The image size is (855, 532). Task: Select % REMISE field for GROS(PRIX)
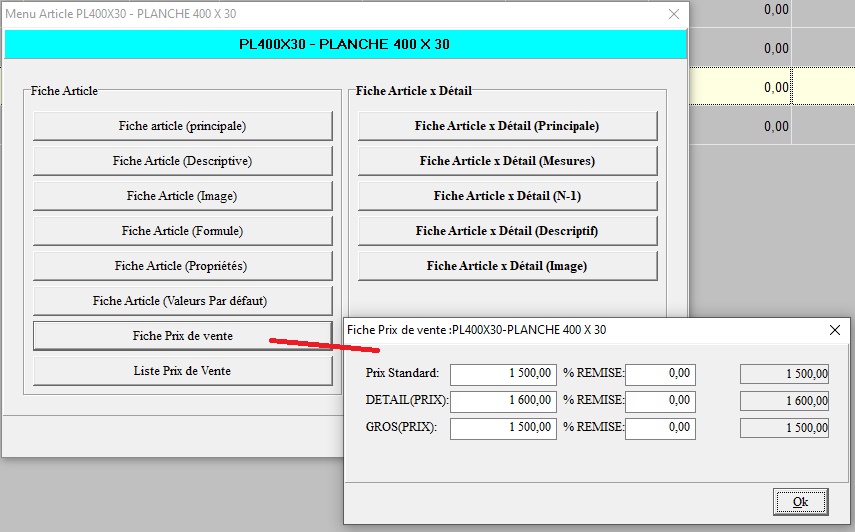[660, 428]
